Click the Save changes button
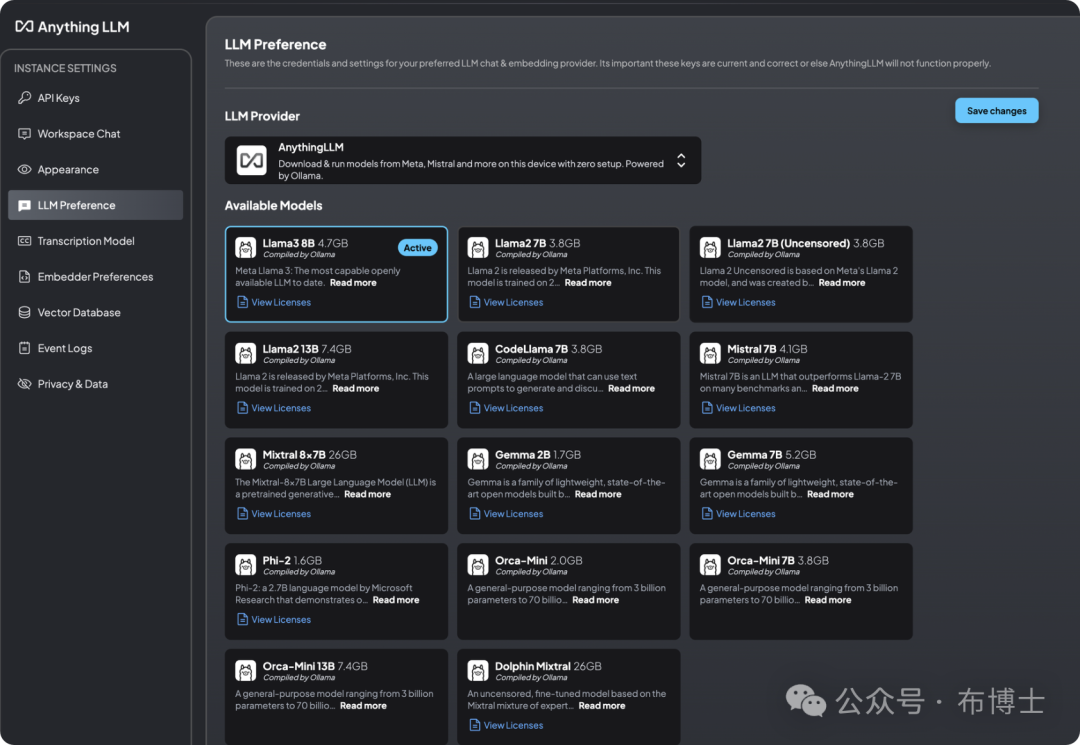 click(x=996, y=111)
